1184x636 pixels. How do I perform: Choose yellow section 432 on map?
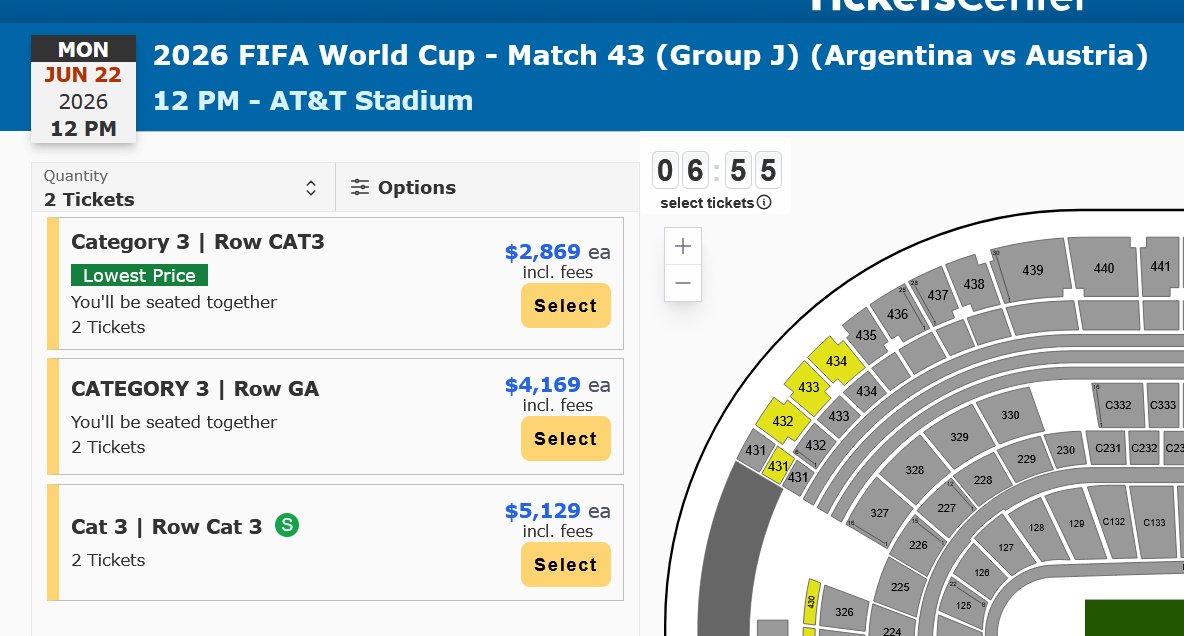tap(783, 421)
